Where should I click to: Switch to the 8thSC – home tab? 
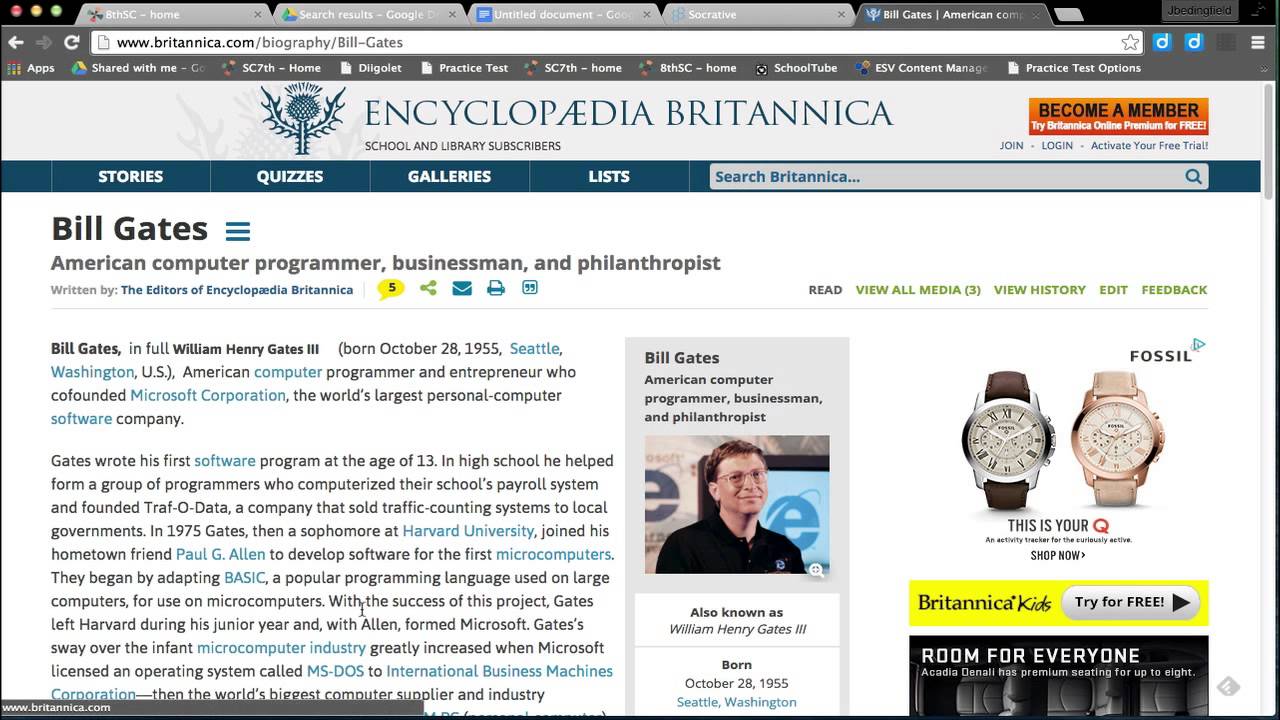click(170, 14)
